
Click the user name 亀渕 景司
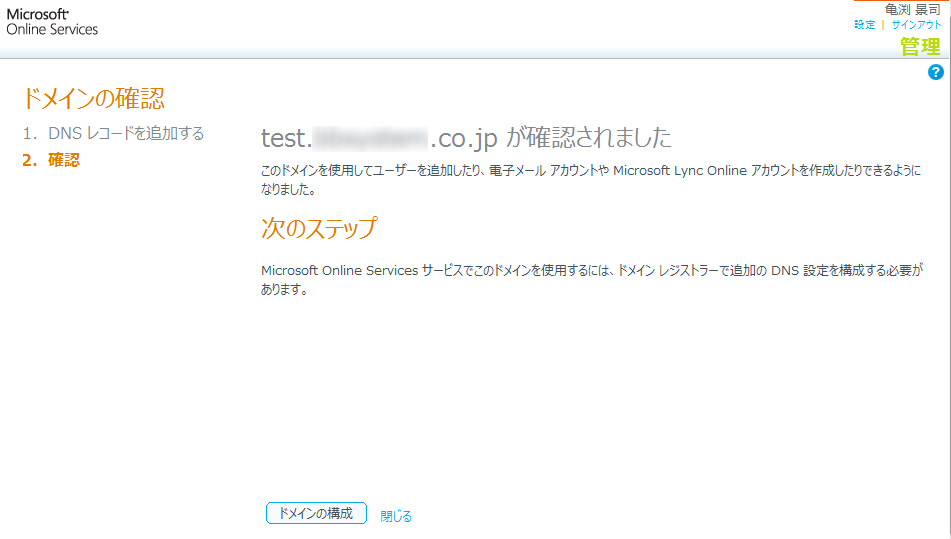click(912, 9)
